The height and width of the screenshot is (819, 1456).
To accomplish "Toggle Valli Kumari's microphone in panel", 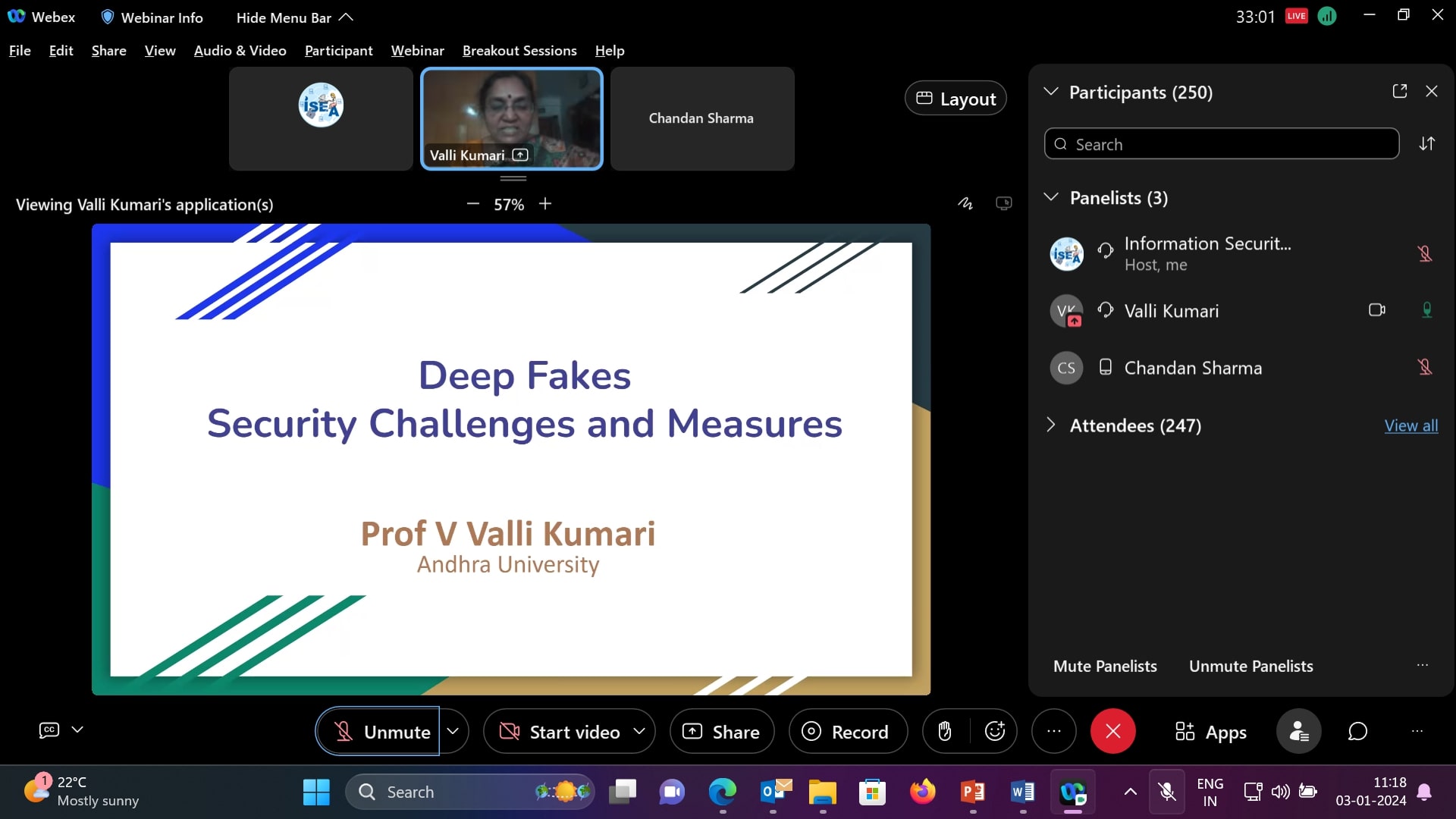I will [x=1426, y=310].
